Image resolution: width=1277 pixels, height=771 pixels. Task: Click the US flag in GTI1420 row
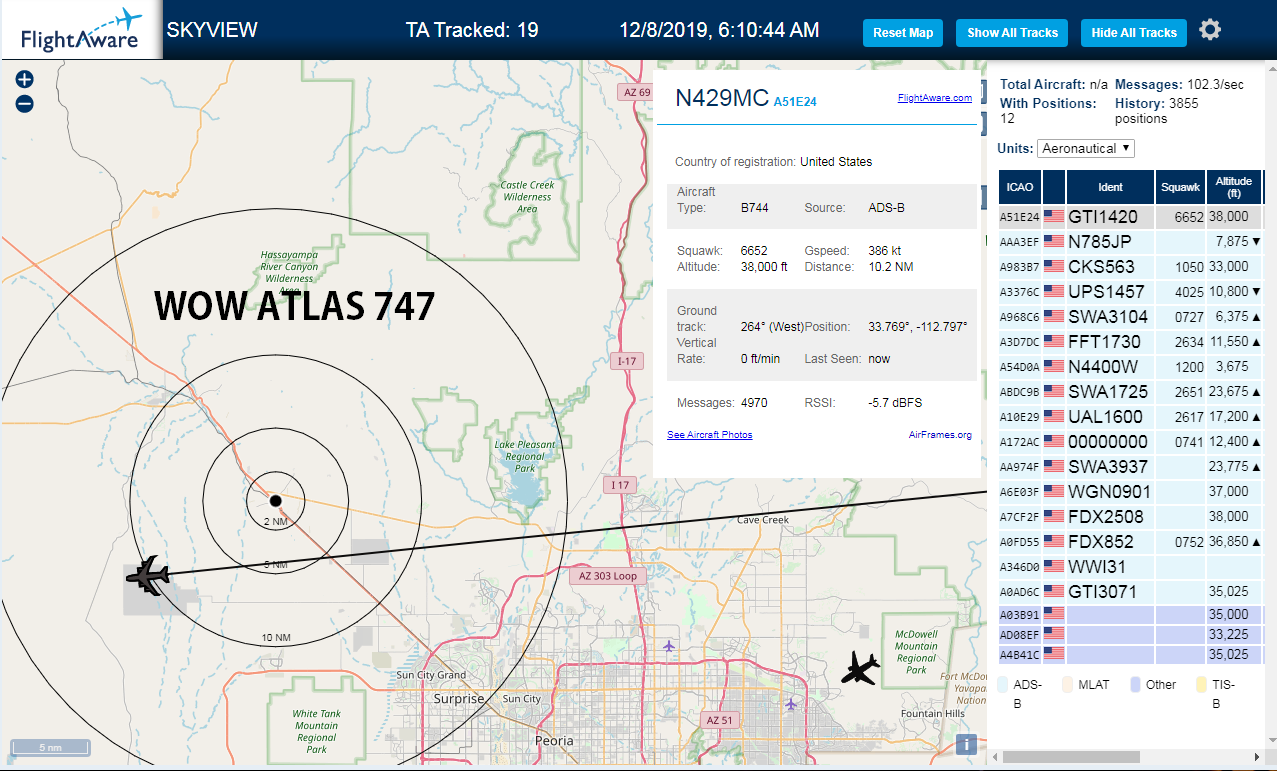coord(1053,216)
